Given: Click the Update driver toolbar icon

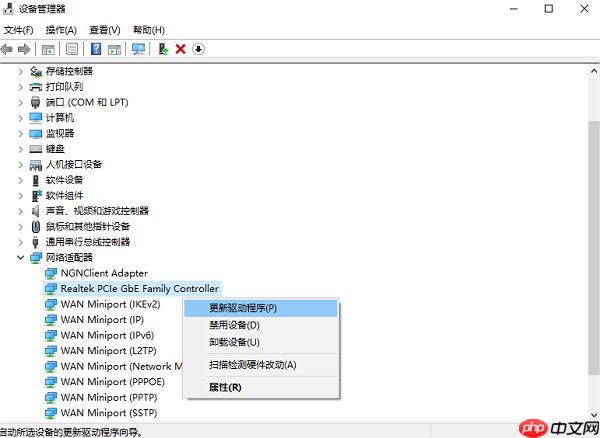Looking at the screenshot, I should [163, 49].
